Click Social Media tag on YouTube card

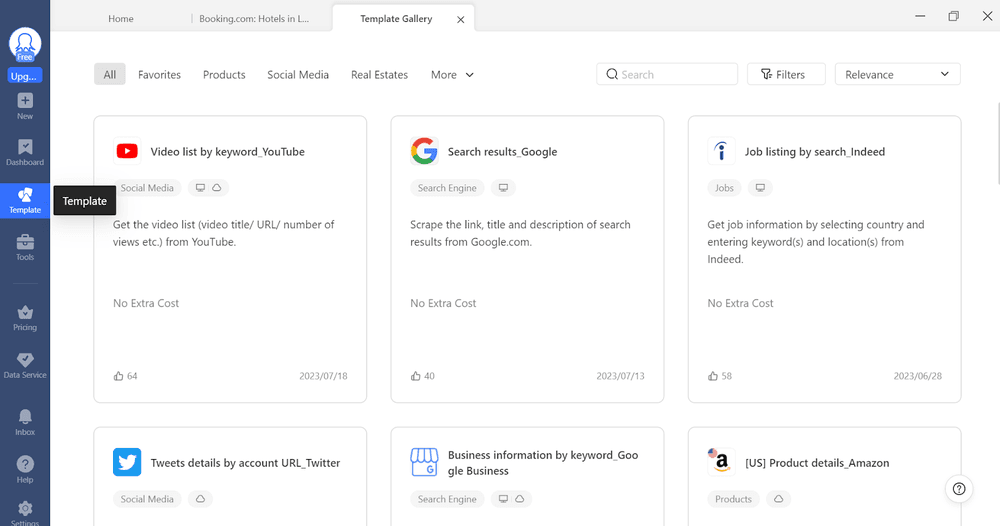[147, 188]
